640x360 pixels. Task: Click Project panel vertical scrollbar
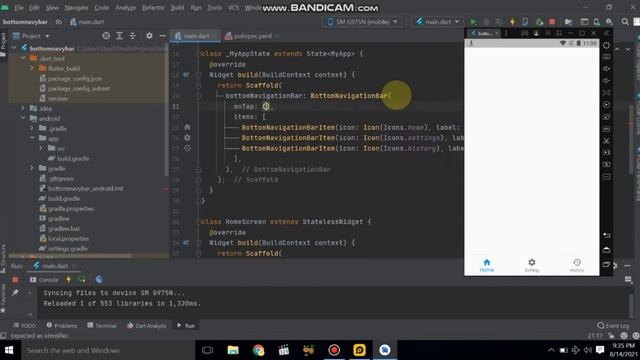[166, 110]
